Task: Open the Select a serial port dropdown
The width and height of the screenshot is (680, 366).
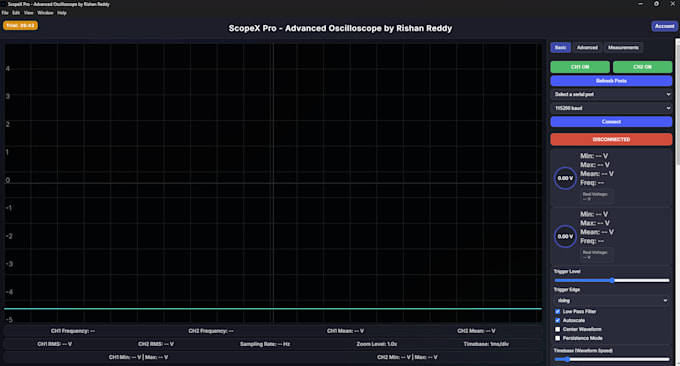Action: pos(611,94)
